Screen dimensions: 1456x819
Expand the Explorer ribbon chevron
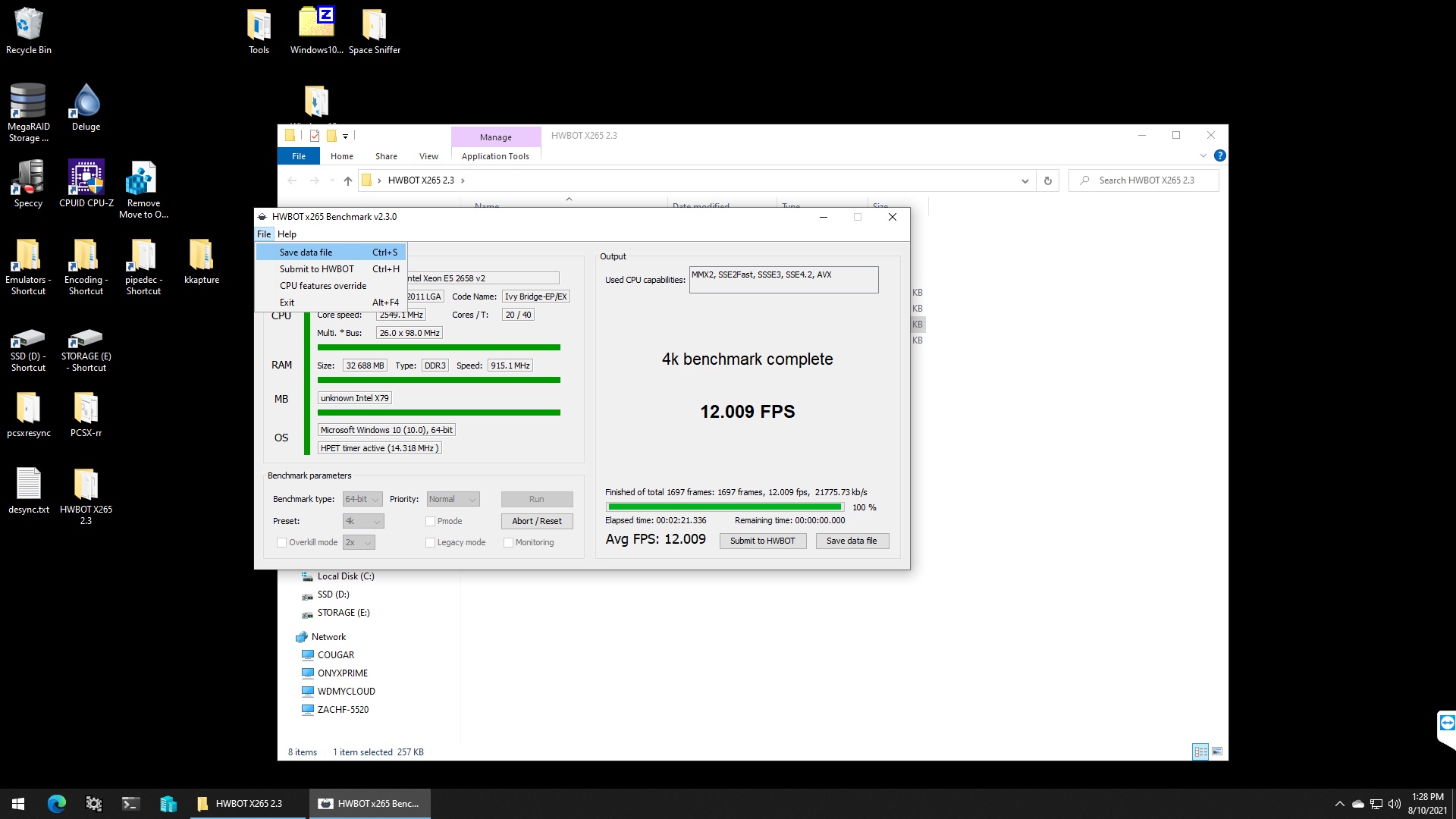pos(1203,155)
